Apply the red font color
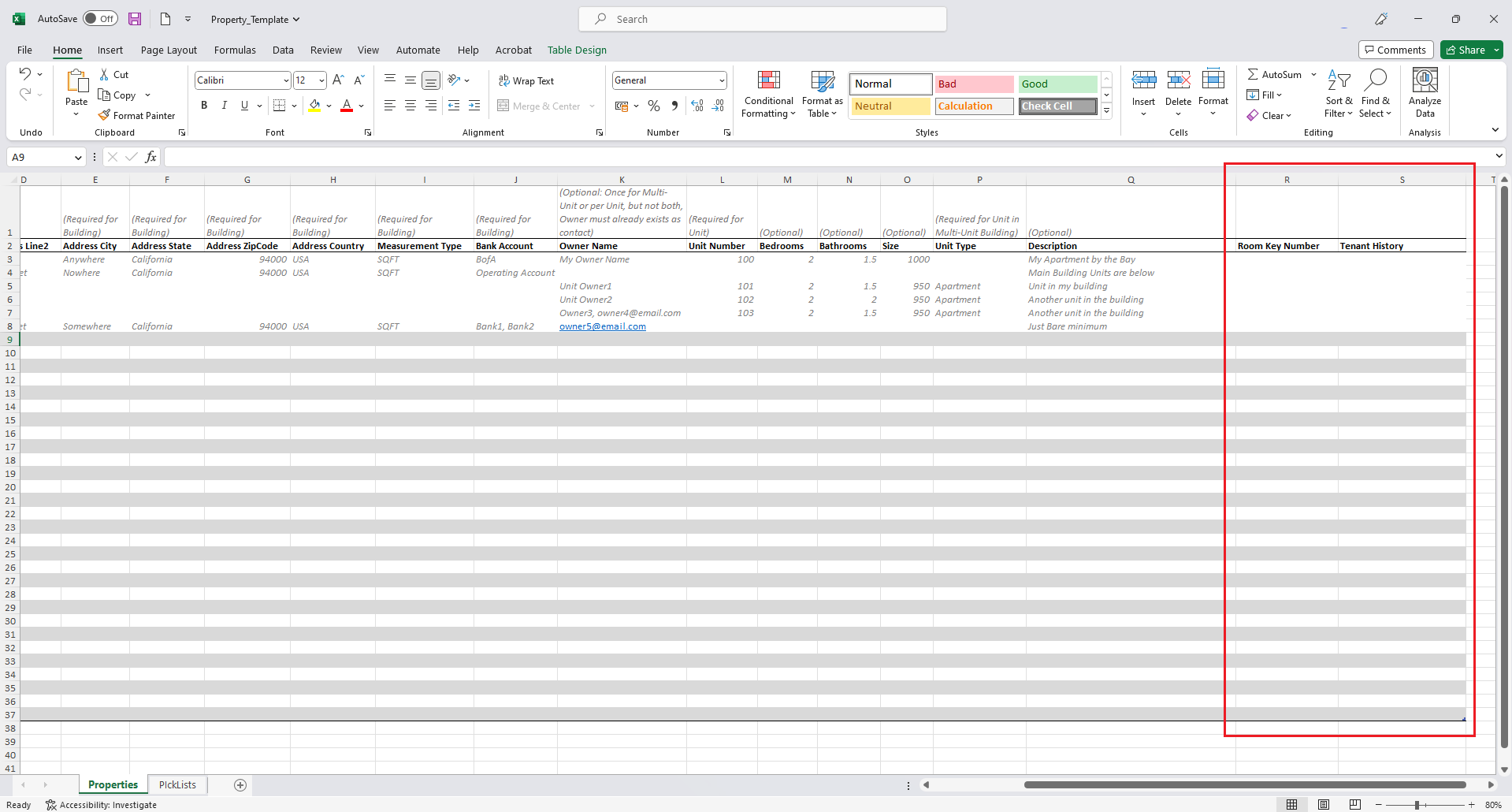 [x=347, y=106]
